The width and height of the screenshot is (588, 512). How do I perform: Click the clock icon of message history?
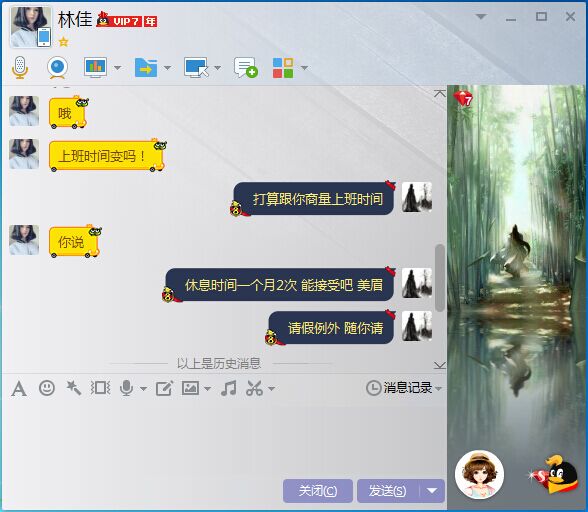pos(373,388)
